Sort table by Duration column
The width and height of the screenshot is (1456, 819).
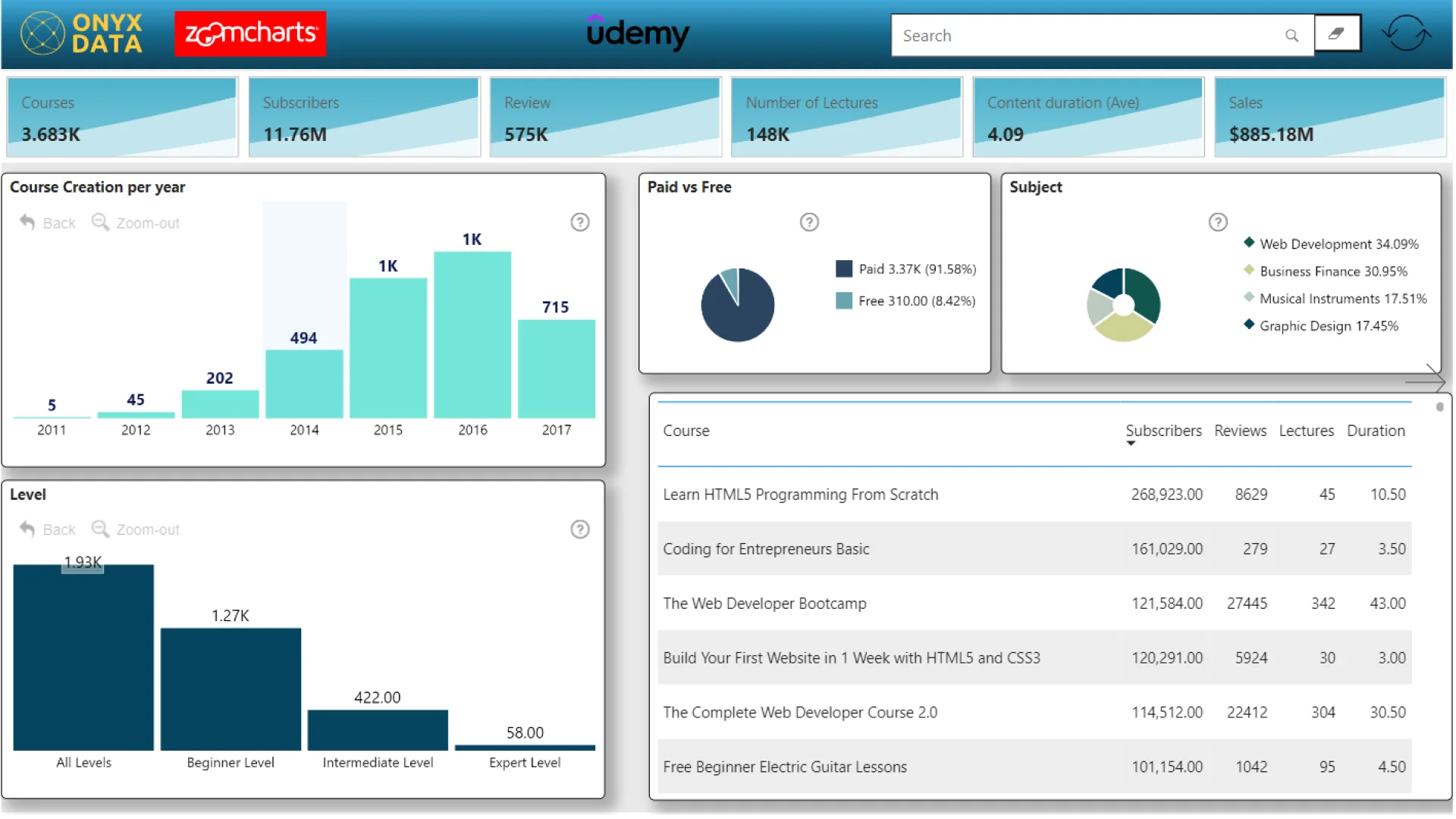(1376, 431)
